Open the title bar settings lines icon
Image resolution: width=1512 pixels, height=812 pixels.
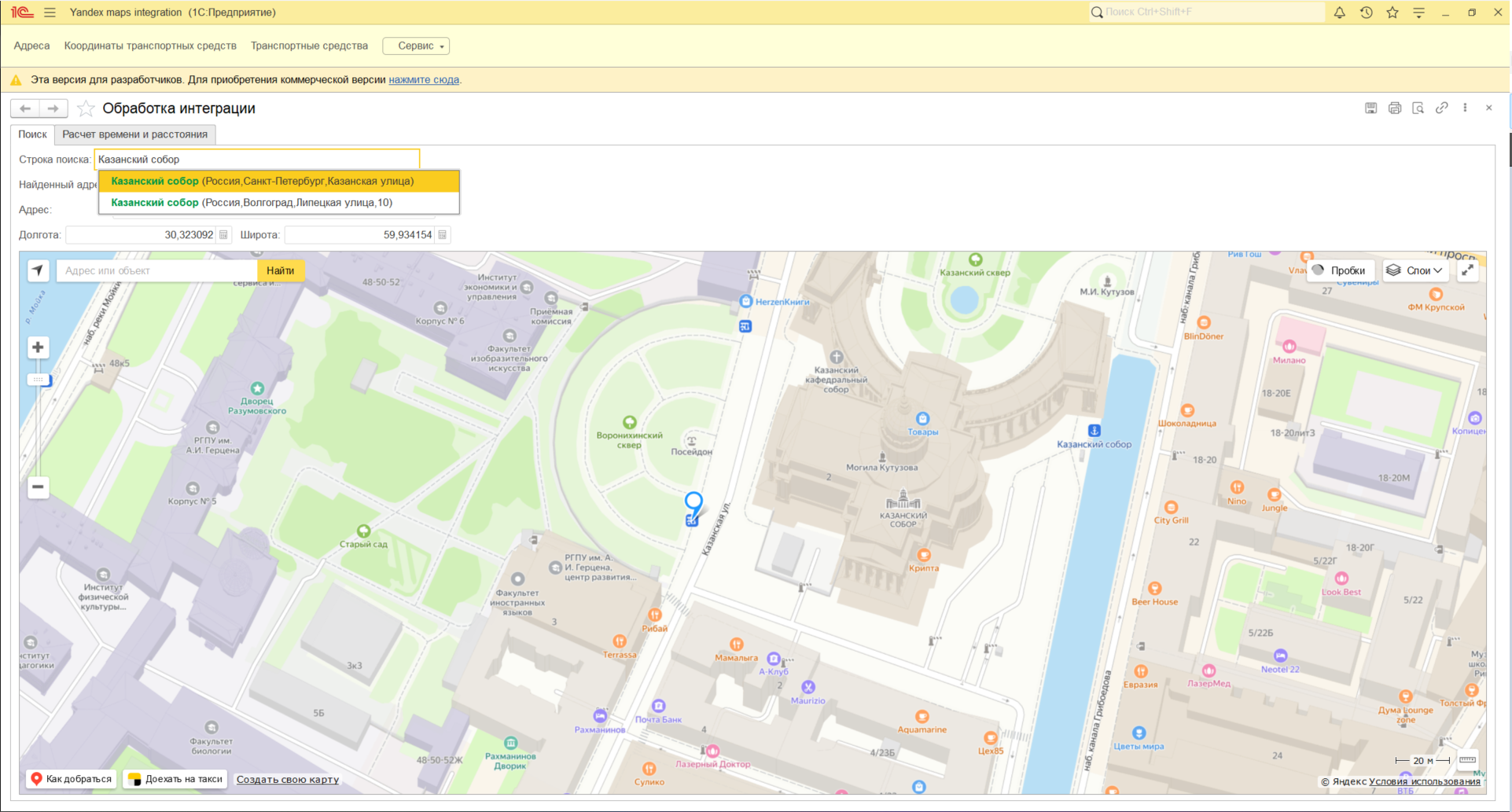[1418, 13]
